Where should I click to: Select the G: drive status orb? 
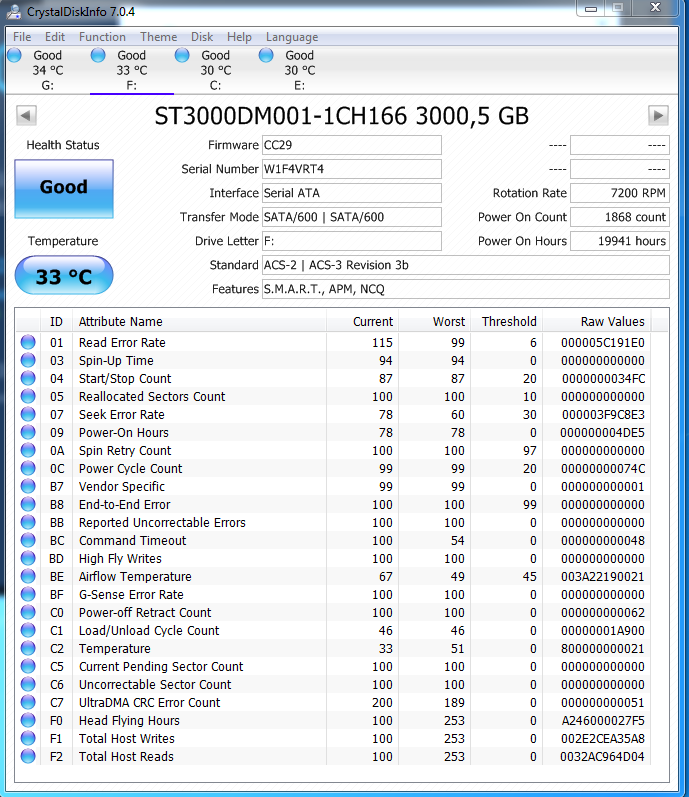(x=14, y=56)
